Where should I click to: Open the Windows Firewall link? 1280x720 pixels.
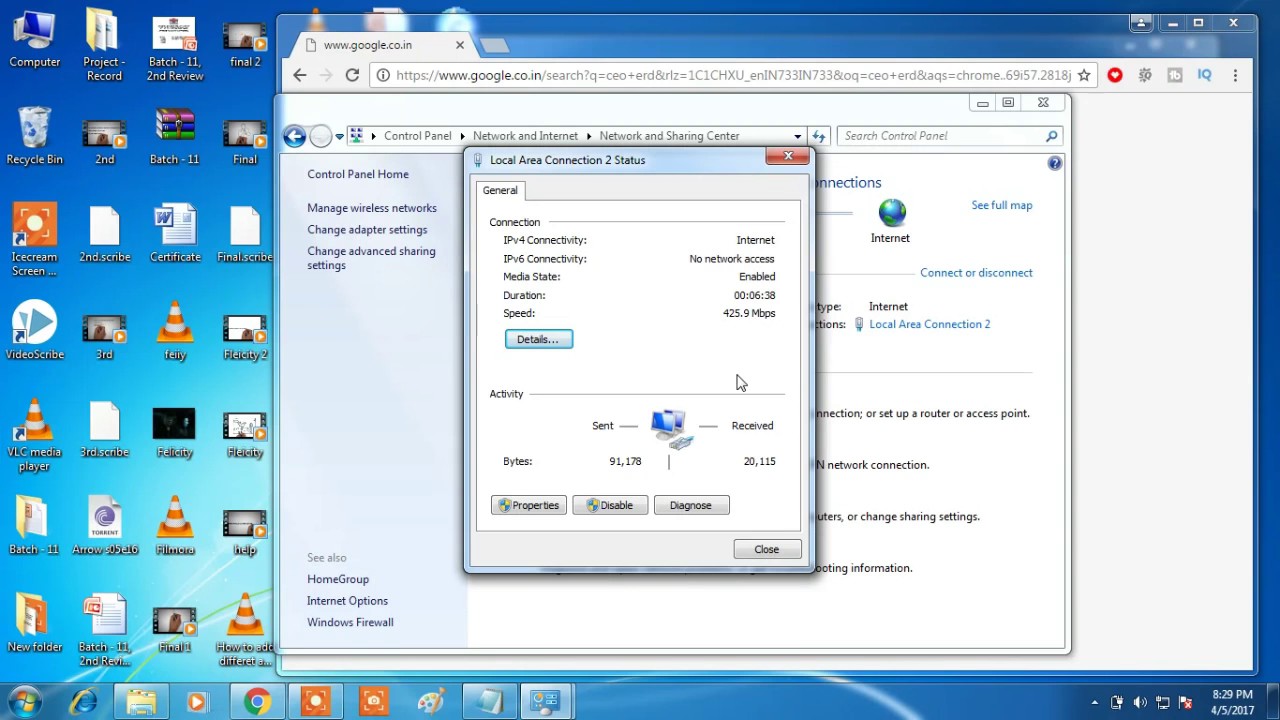(350, 622)
